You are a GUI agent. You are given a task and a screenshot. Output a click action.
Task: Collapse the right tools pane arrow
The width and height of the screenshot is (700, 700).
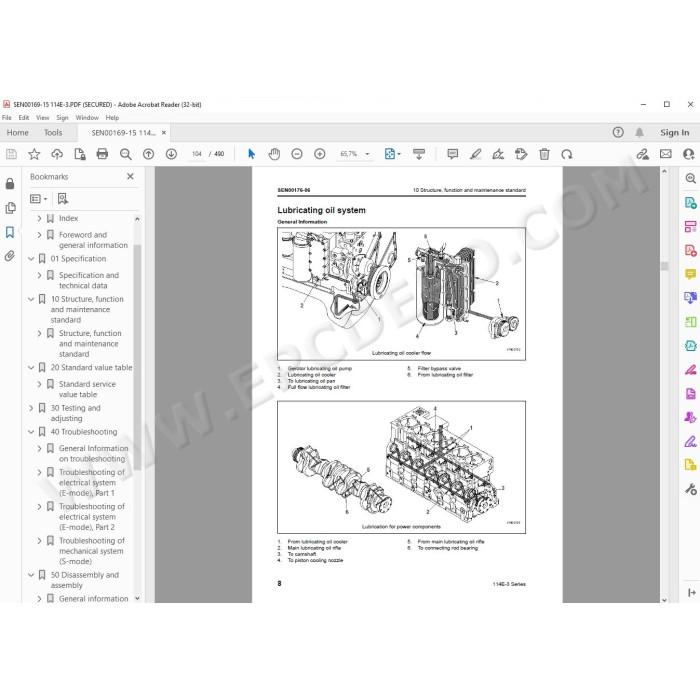tap(692, 592)
